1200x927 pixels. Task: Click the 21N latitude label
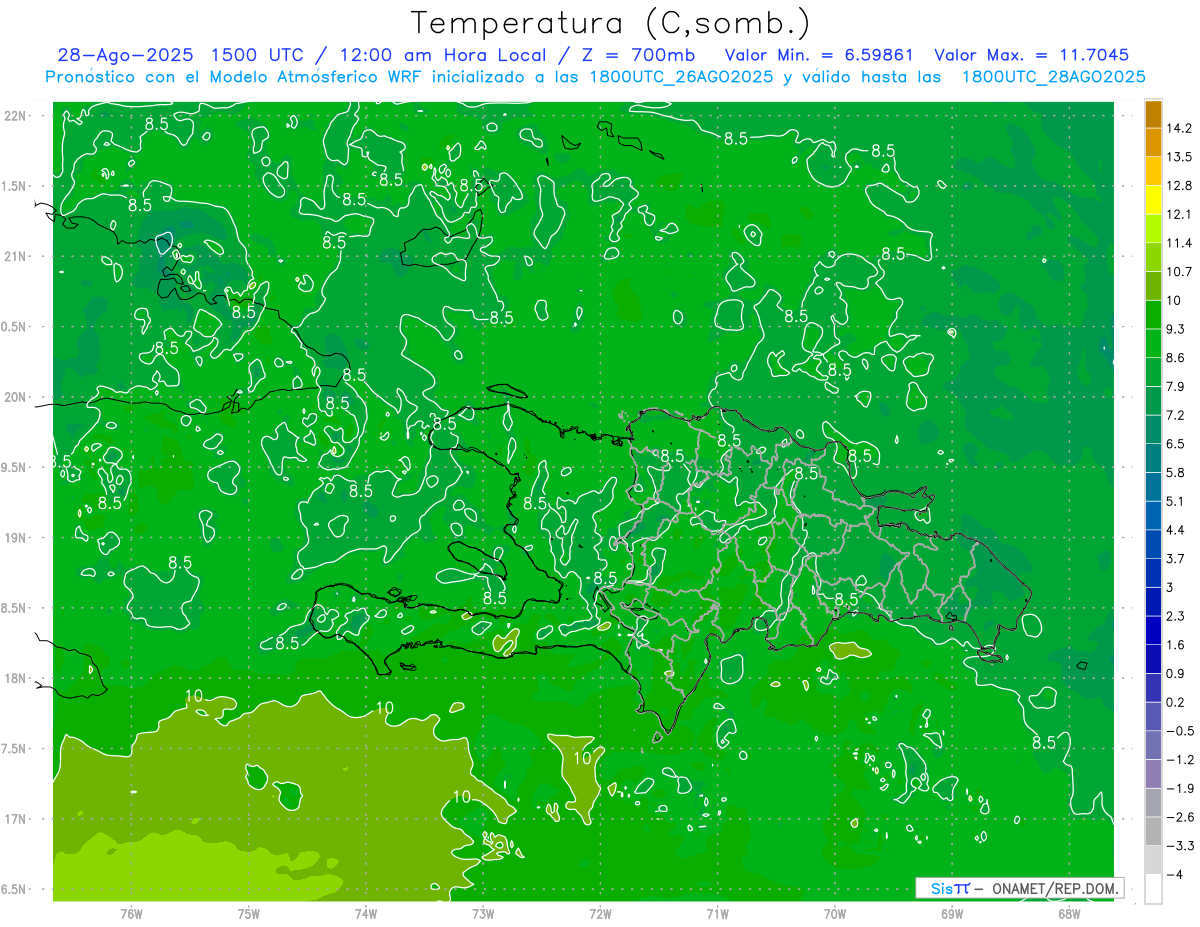(17, 256)
